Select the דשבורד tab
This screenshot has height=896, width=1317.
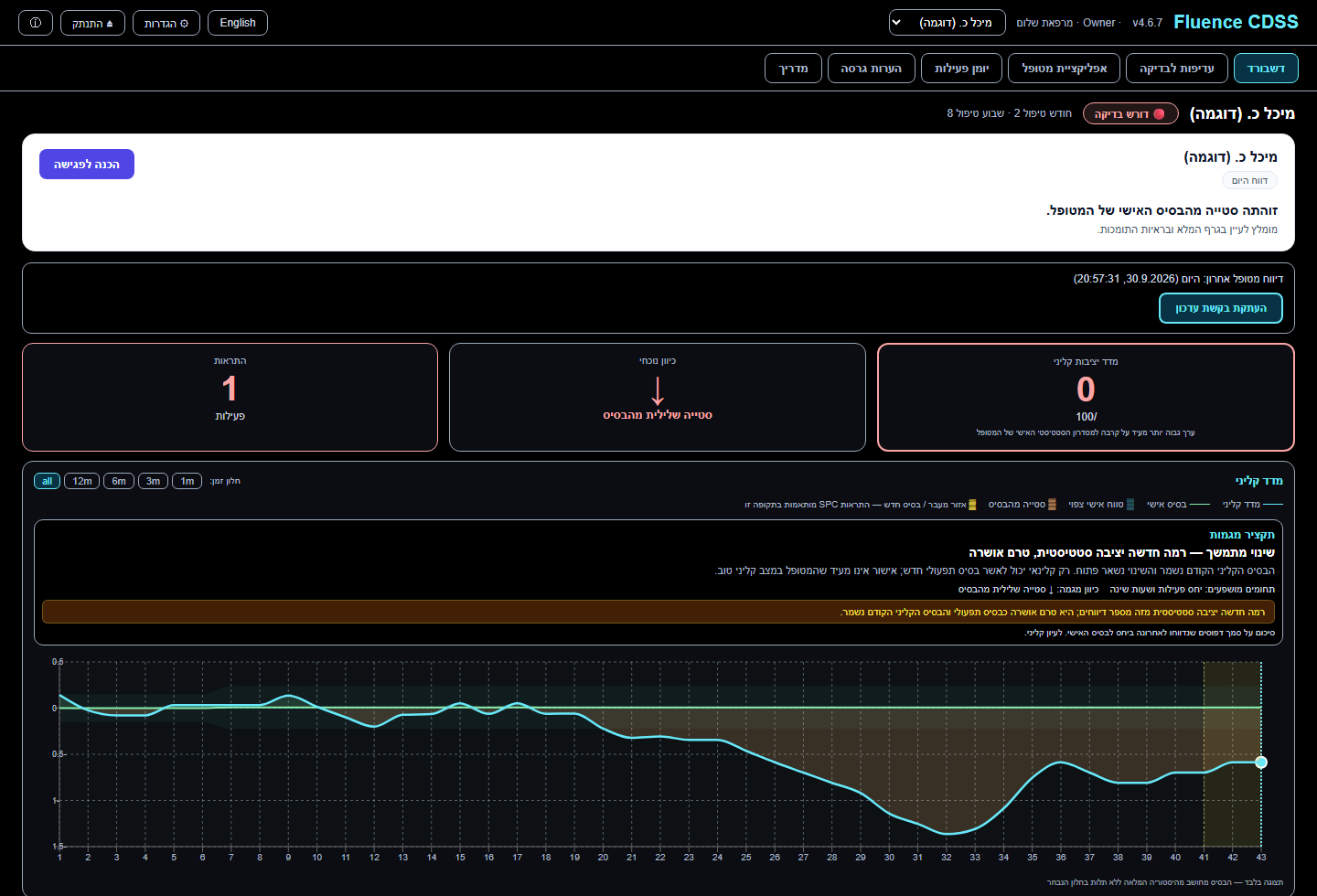1266,69
